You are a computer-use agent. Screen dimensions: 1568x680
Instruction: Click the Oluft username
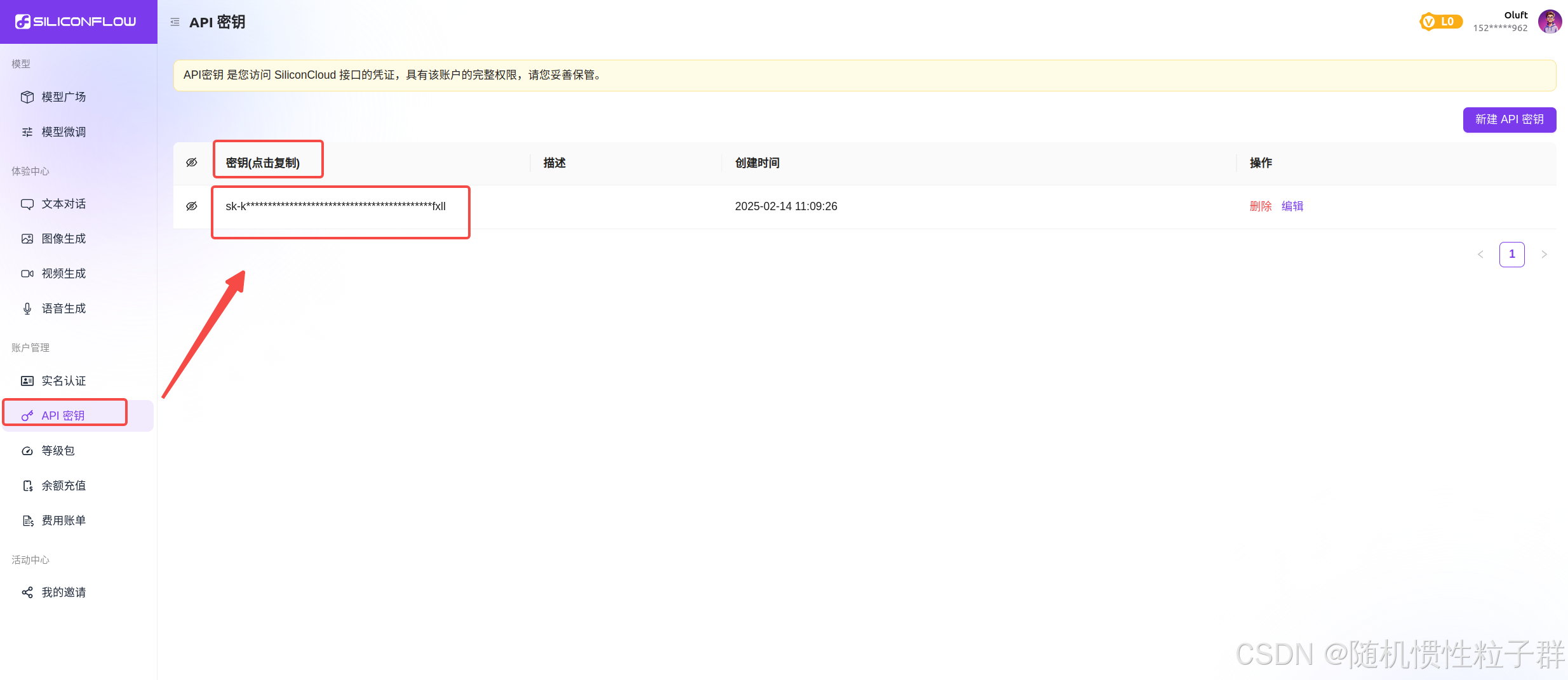click(1516, 15)
